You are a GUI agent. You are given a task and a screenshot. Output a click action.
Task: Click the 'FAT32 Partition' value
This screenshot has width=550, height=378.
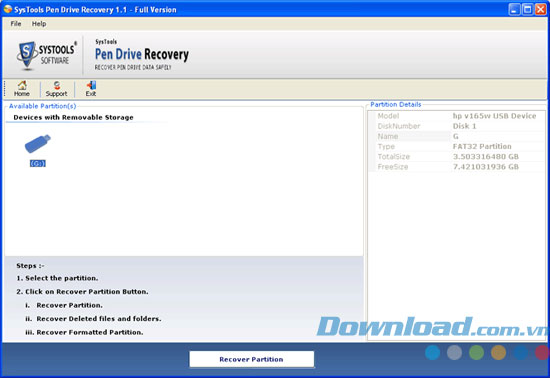482,146
